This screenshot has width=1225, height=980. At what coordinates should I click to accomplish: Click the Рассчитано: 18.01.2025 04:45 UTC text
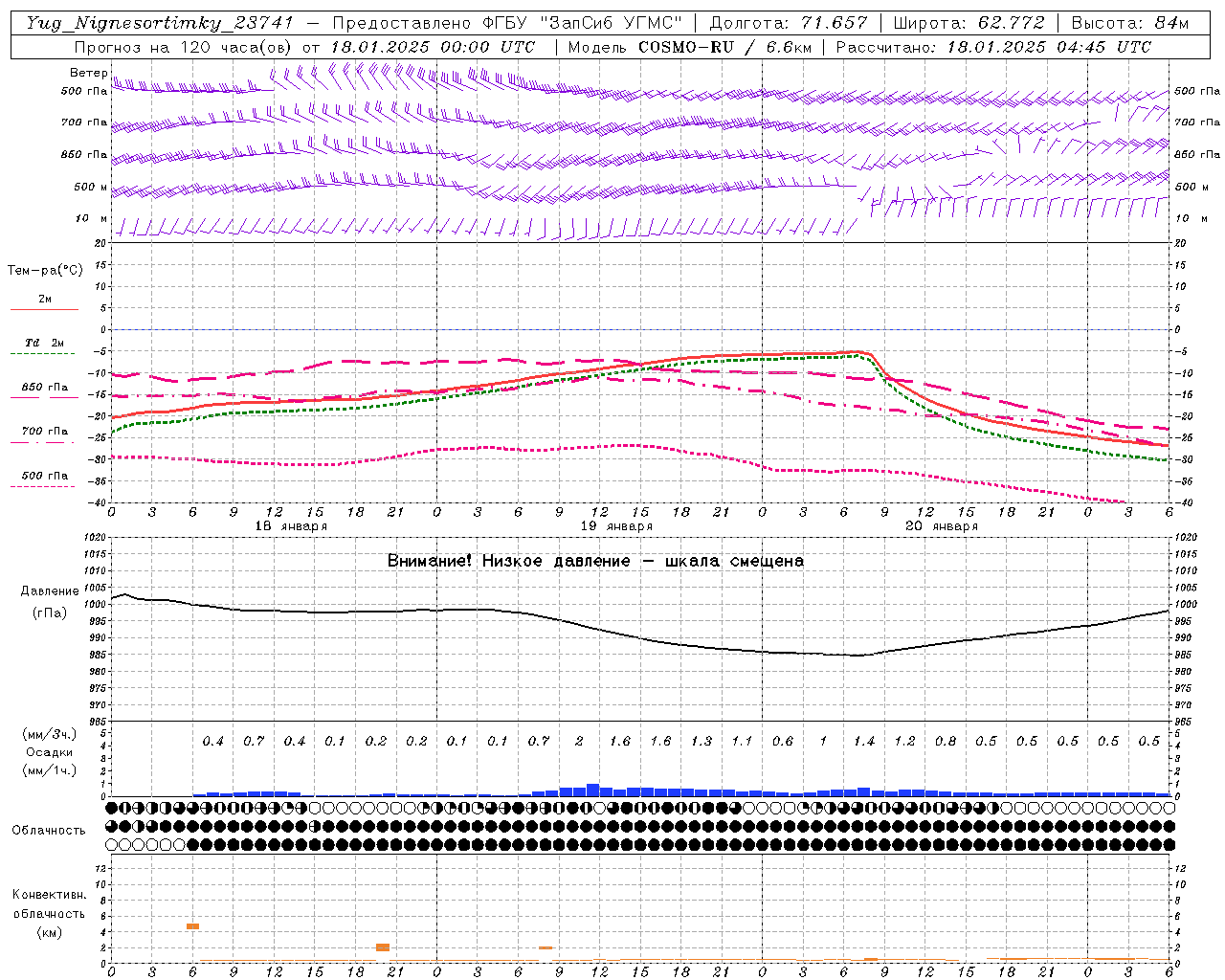[993, 47]
